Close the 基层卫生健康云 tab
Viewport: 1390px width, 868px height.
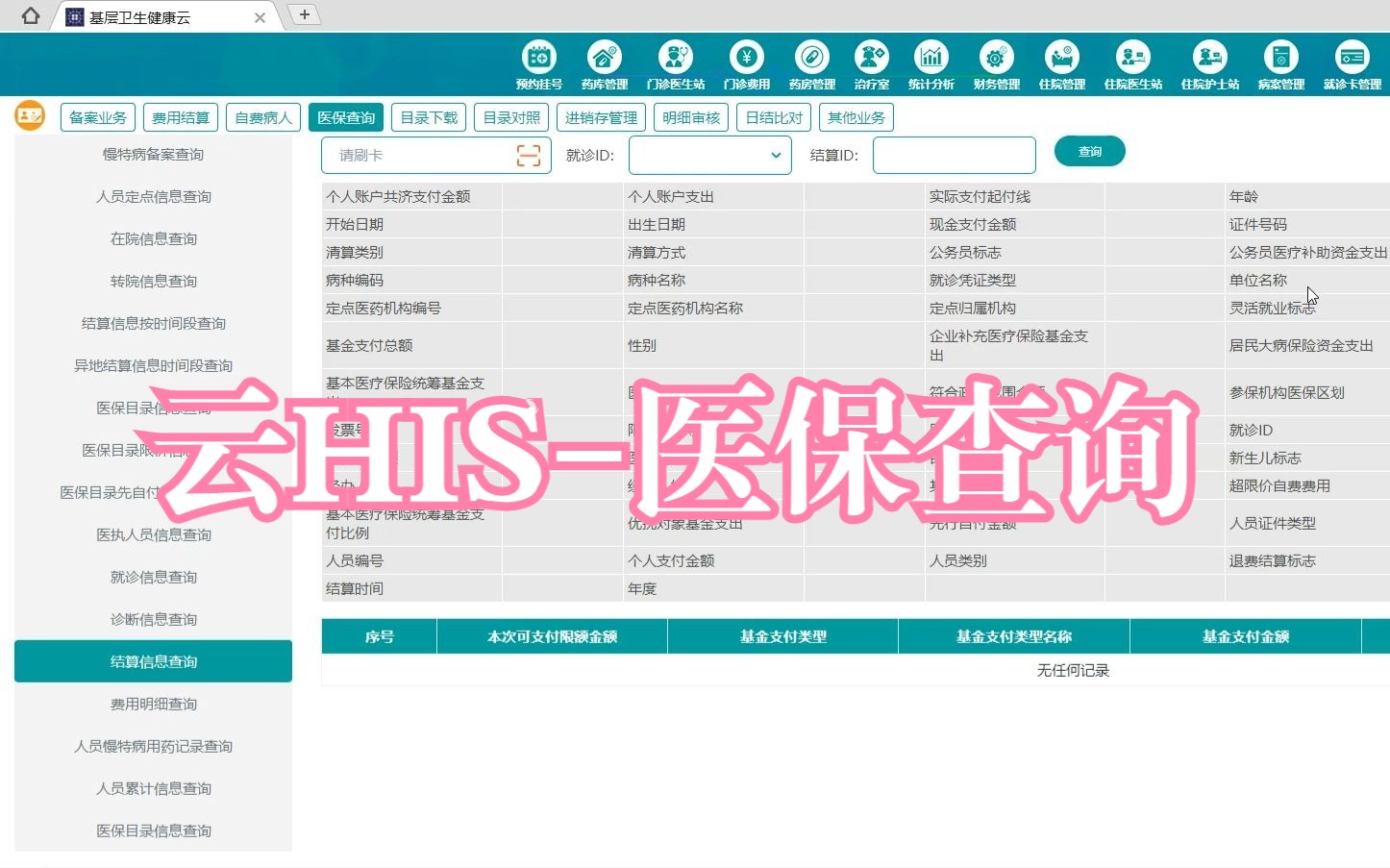point(260,17)
